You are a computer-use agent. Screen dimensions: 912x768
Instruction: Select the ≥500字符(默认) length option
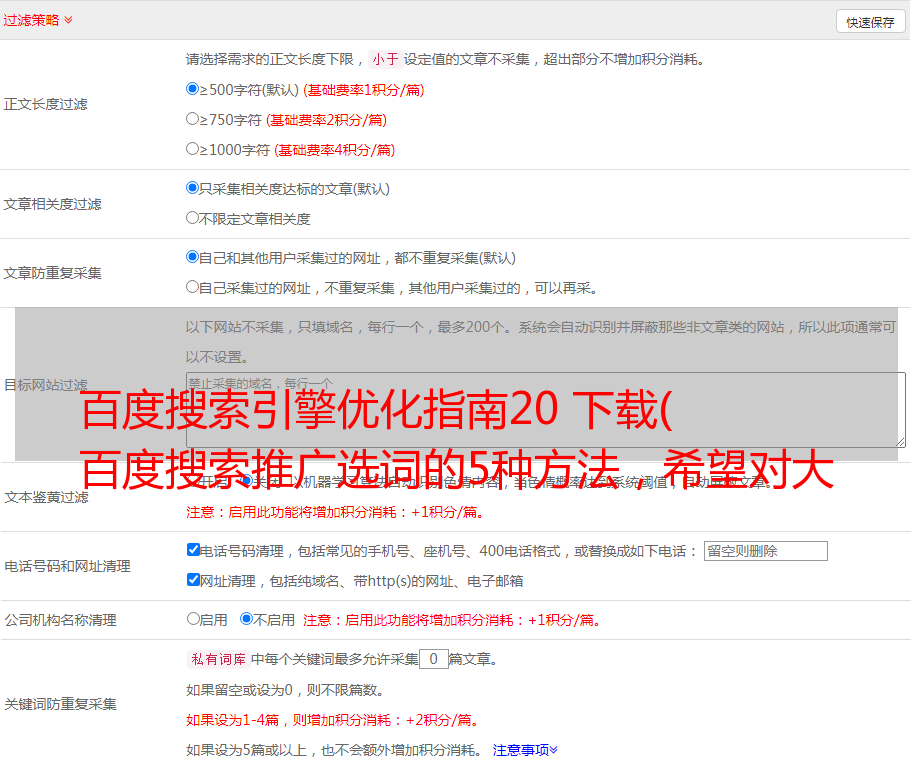pos(193,89)
